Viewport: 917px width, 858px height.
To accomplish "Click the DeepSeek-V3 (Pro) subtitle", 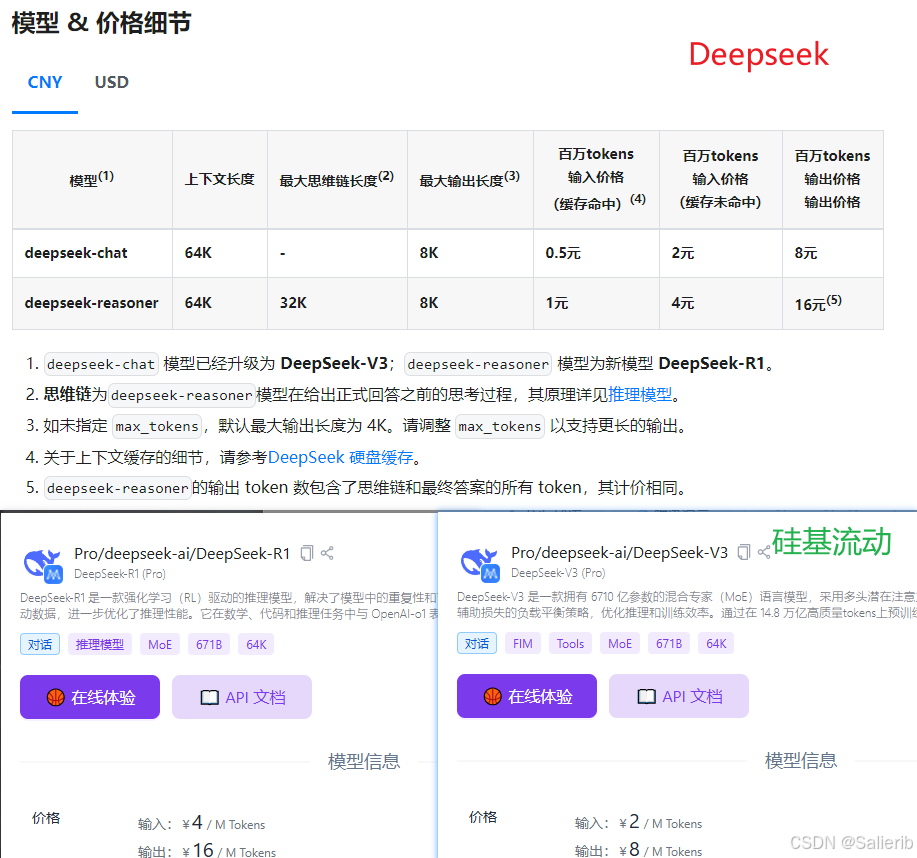I will tap(558, 573).
